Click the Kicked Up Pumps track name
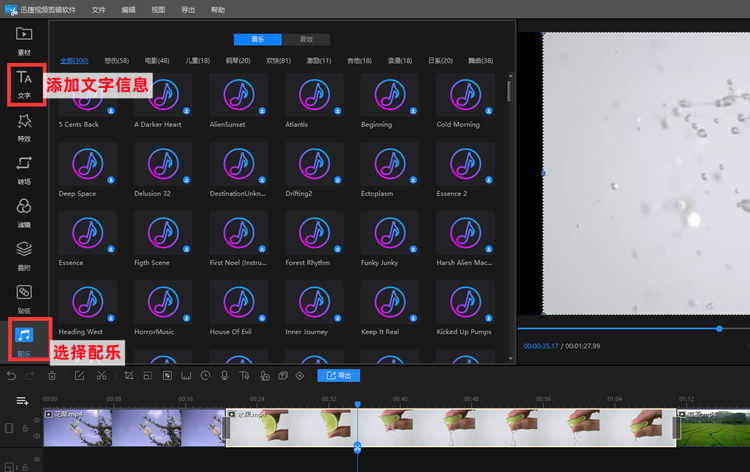750x472 pixels. [x=463, y=332]
